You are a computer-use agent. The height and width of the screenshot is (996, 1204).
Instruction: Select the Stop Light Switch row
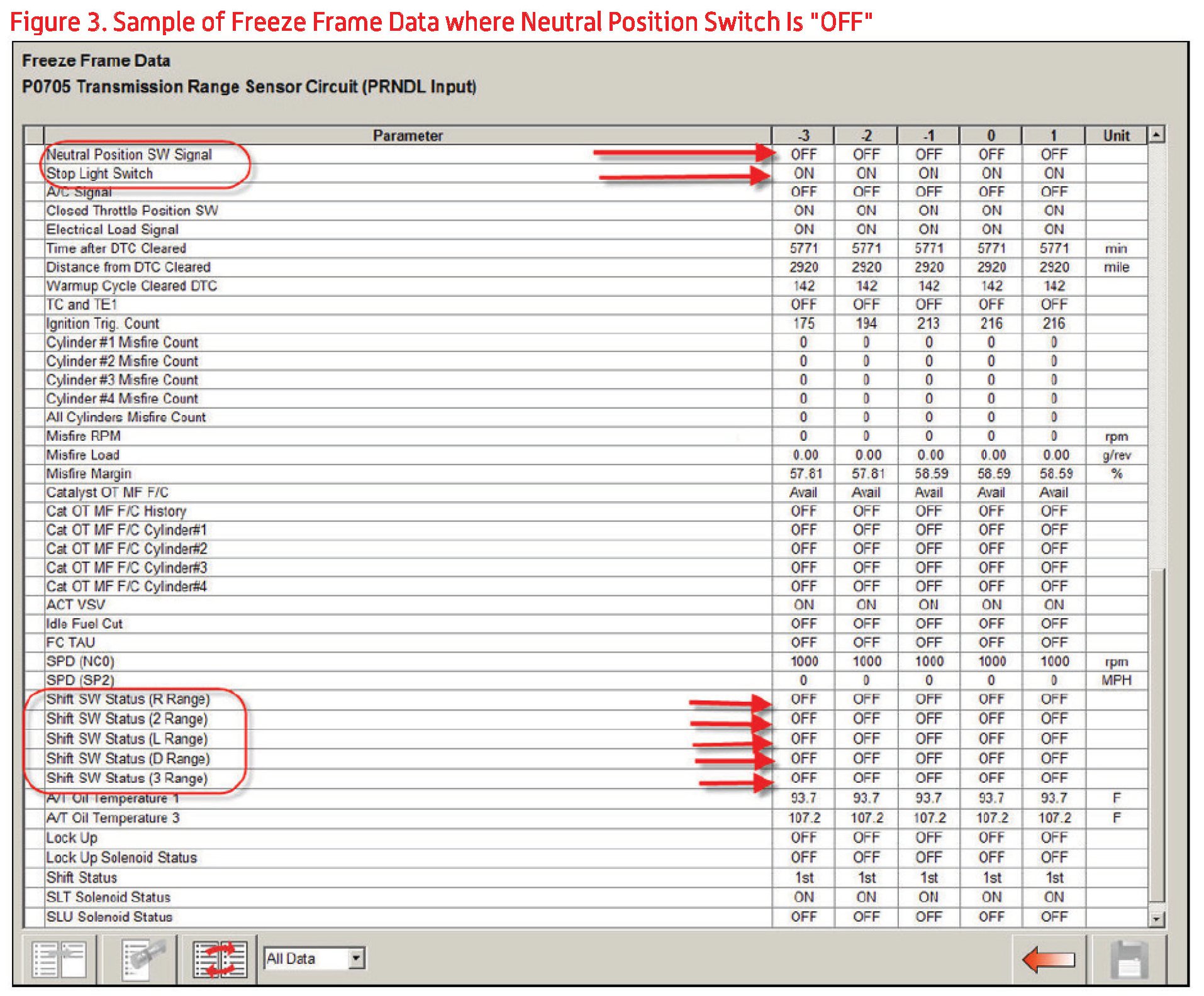[x=99, y=174]
